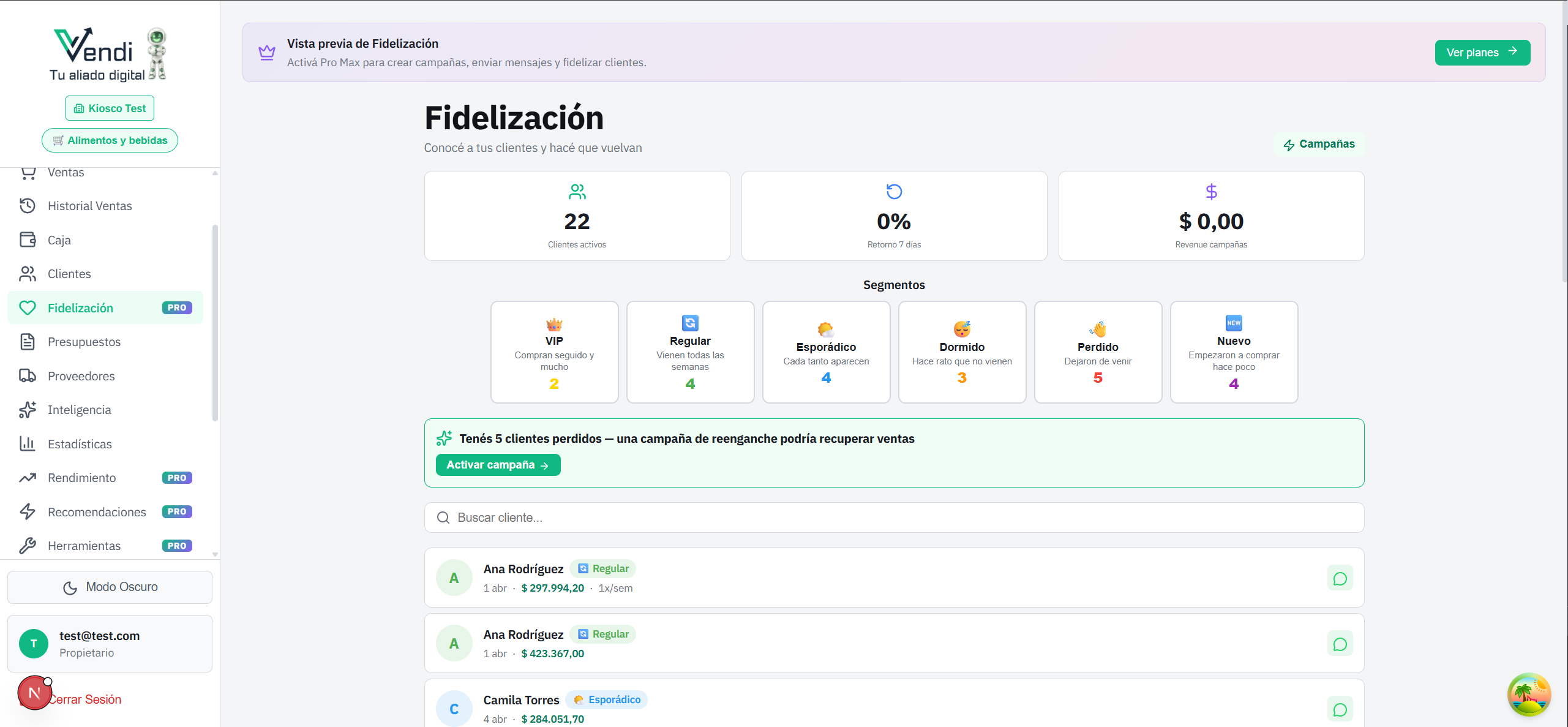Open the Kiosco Test business selector
Screen dimensions: 1568x727
coord(109,108)
